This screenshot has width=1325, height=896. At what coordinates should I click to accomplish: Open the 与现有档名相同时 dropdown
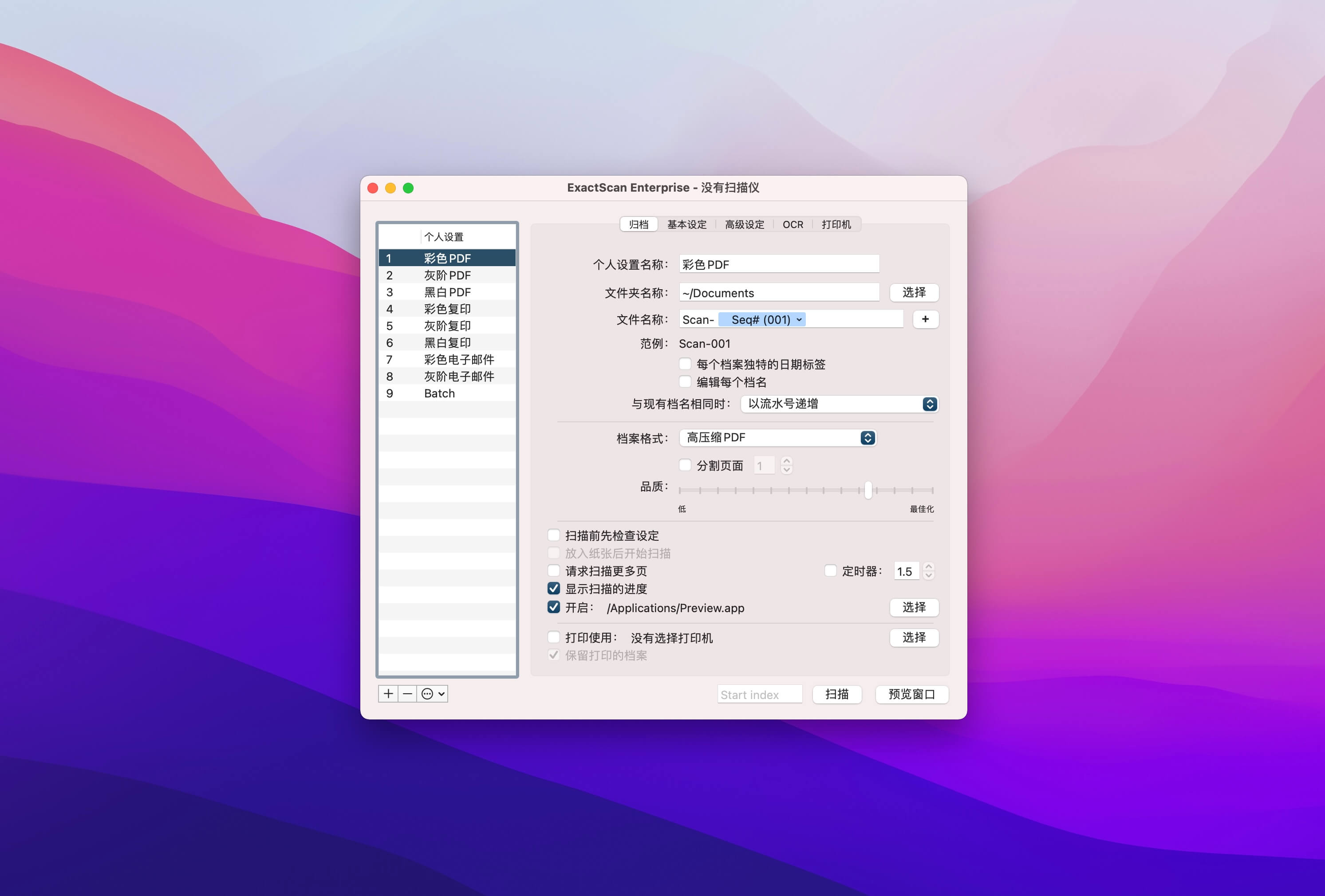point(839,404)
